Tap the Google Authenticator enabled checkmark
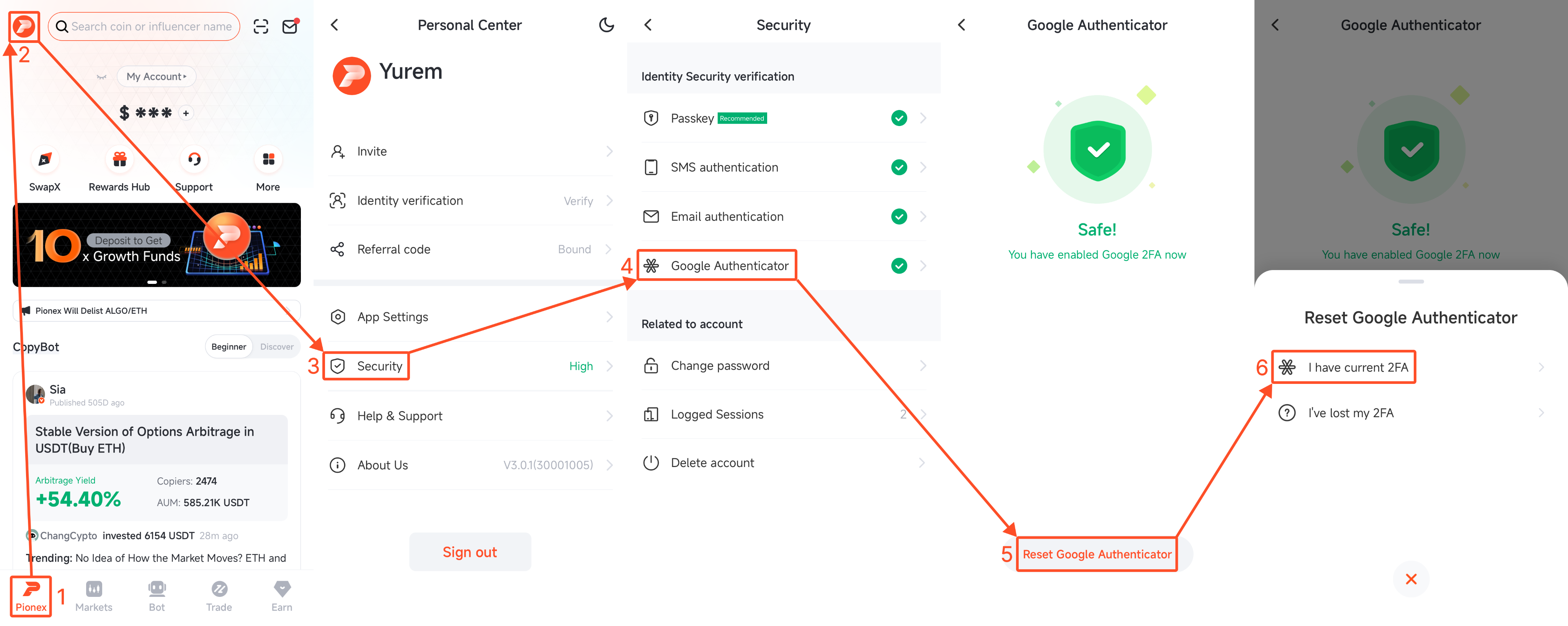The width and height of the screenshot is (1568, 626). pos(898,265)
